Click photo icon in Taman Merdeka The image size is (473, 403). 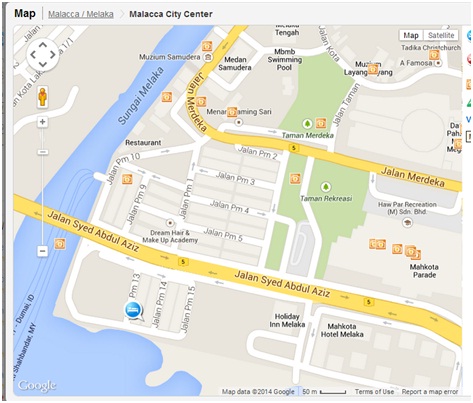(x=321, y=123)
